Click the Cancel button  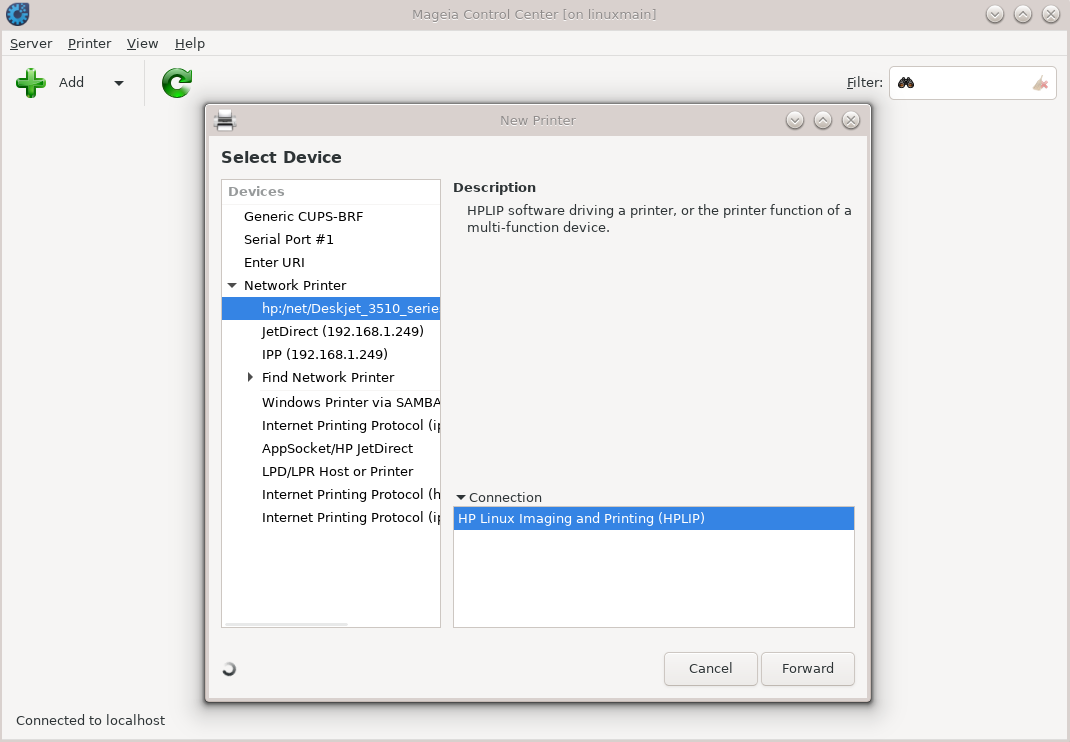(710, 668)
